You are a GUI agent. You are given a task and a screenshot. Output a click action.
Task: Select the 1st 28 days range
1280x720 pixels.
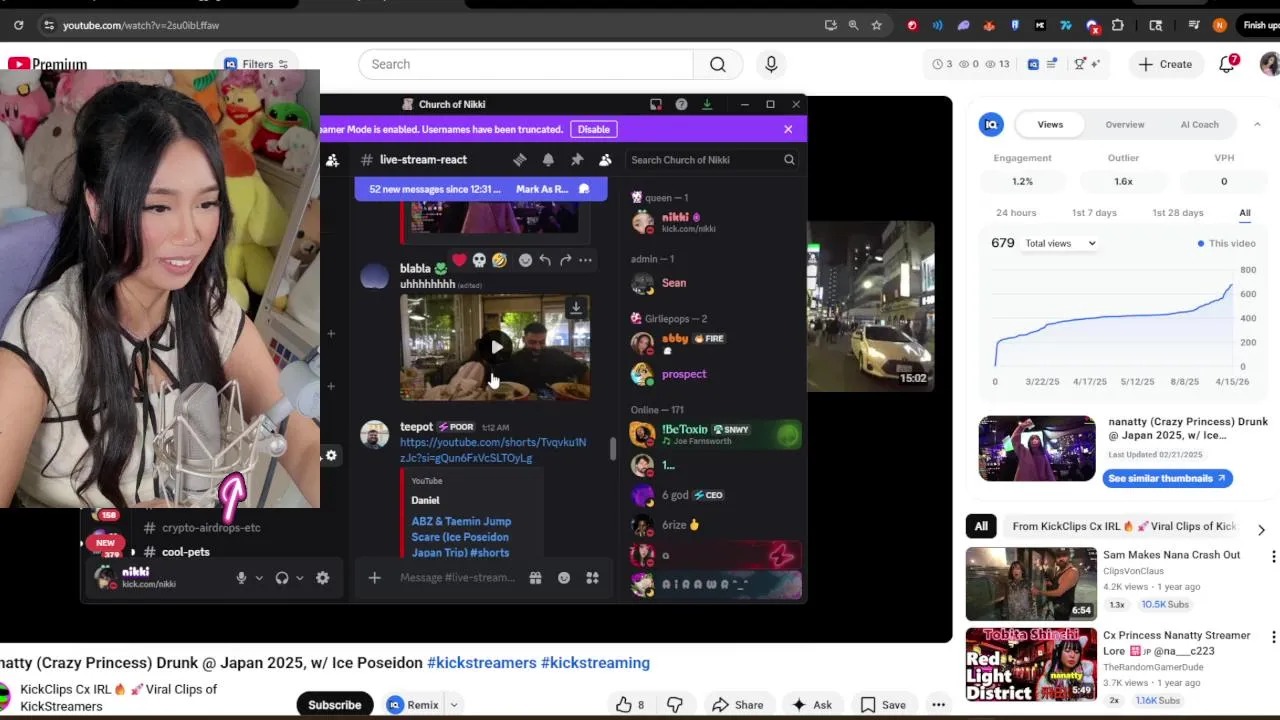pos(1178,213)
